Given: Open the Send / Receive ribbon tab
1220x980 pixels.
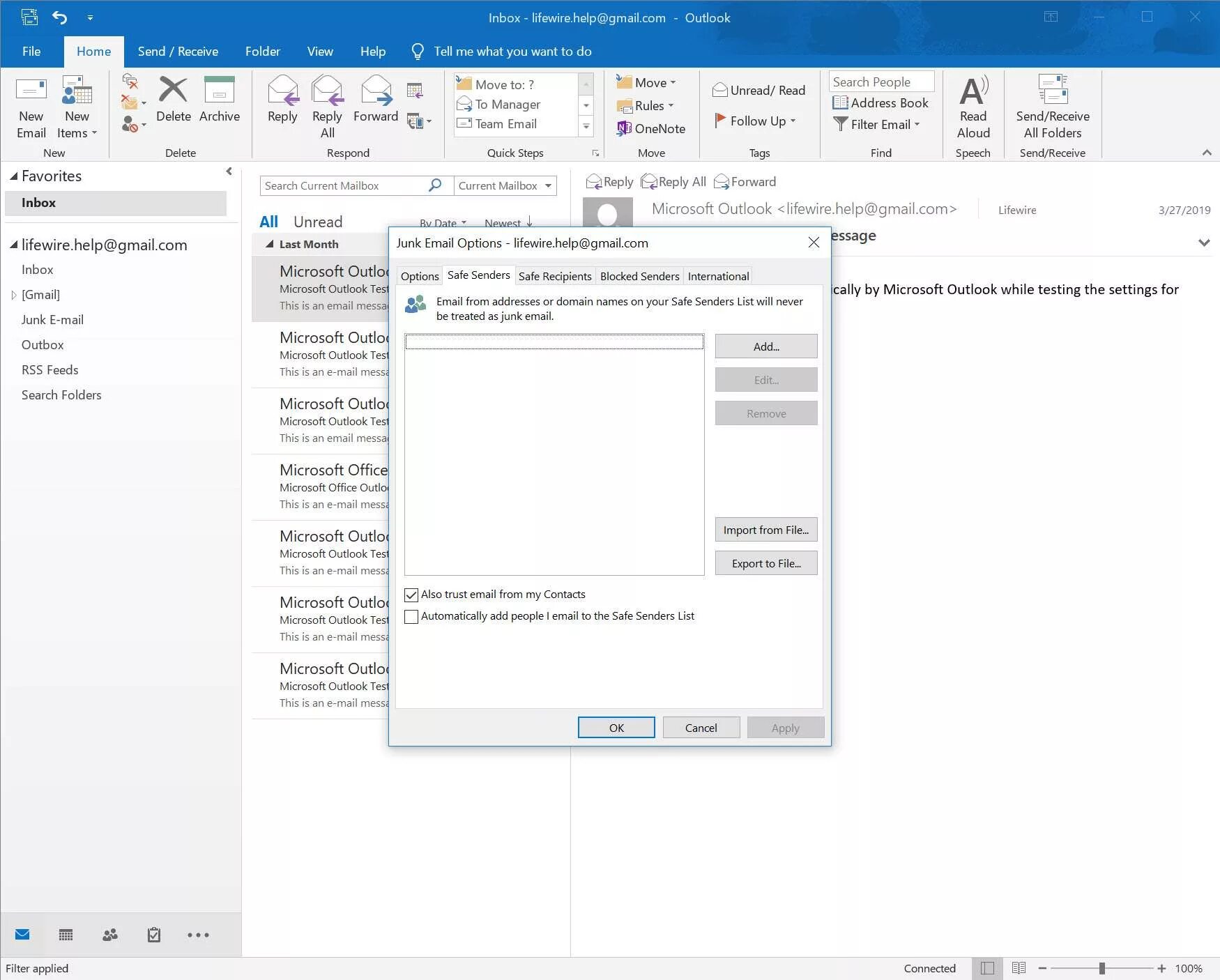Looking at the screenshot, I should [x=178, y=52].
